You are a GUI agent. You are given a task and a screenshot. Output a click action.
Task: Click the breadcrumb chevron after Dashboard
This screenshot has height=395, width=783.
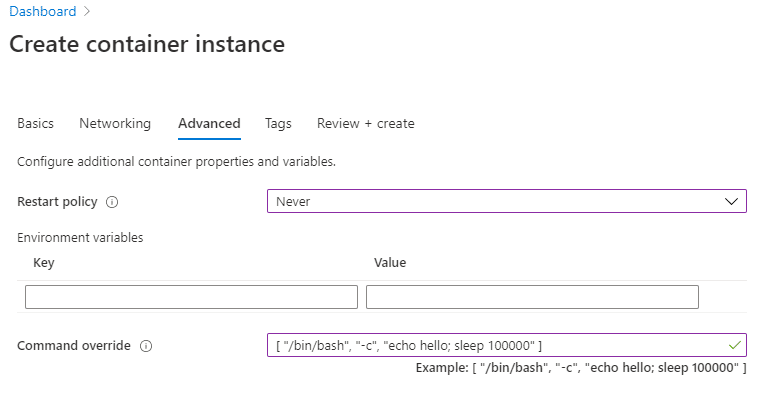point(87,11)
